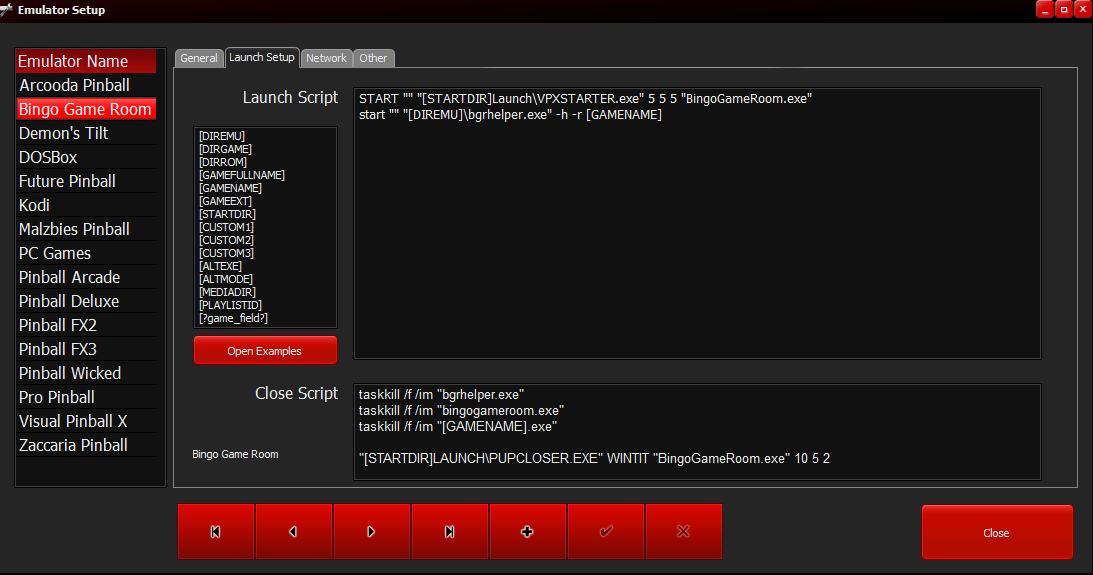Click the X cancel edit icon
The height and width of the screenshot is (575, 1093).
(684, 532)
